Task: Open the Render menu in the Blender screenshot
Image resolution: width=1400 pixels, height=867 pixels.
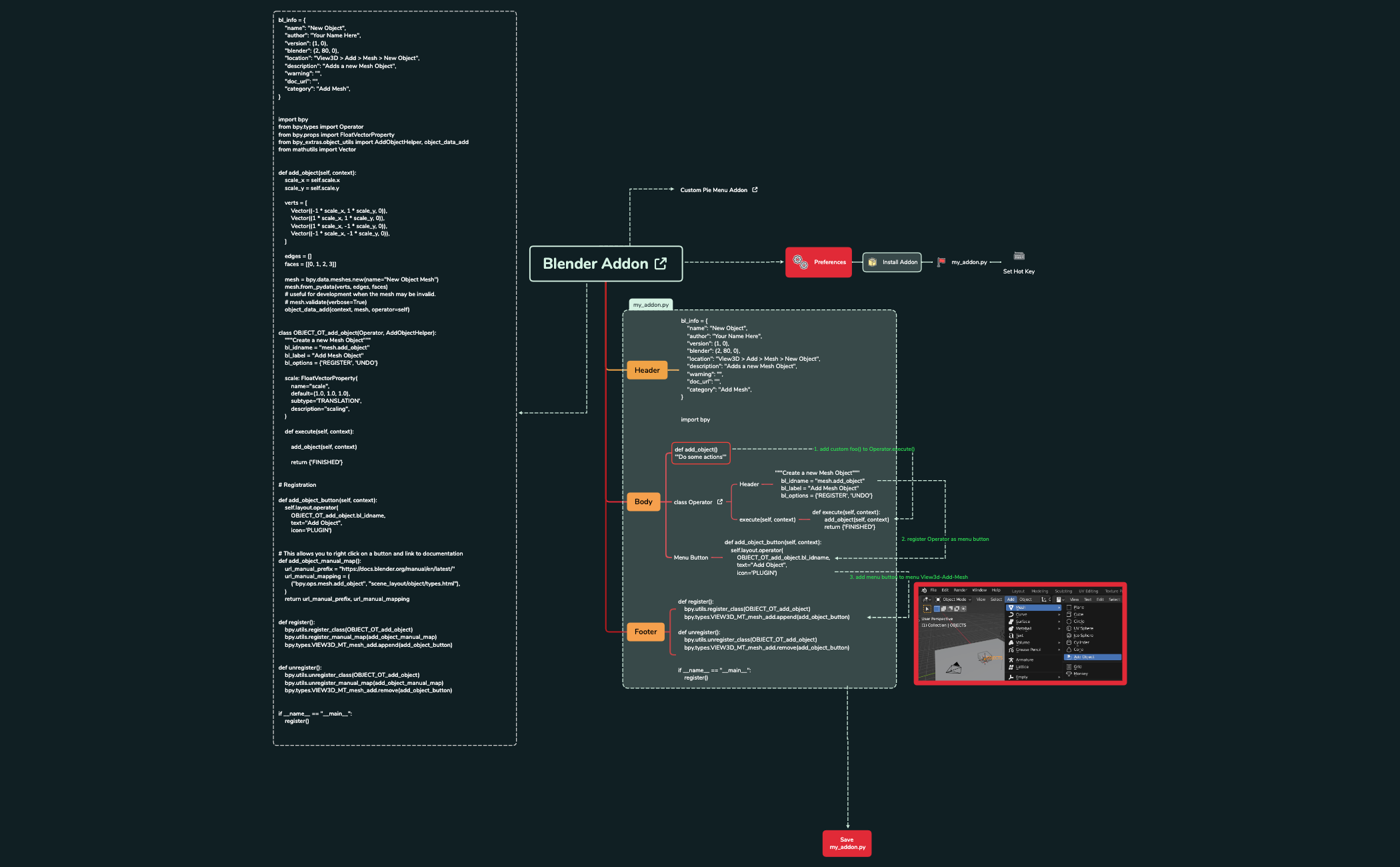Action: click(x=959, y=590)
